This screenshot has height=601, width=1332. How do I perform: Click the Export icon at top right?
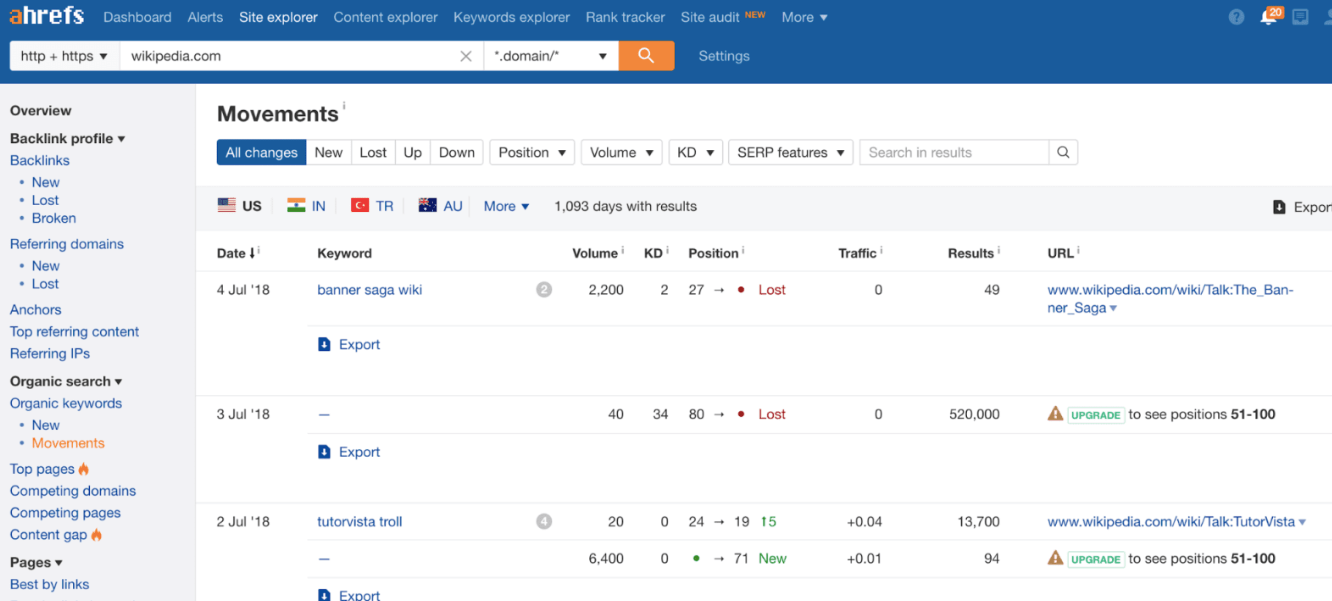point(1279,207)
